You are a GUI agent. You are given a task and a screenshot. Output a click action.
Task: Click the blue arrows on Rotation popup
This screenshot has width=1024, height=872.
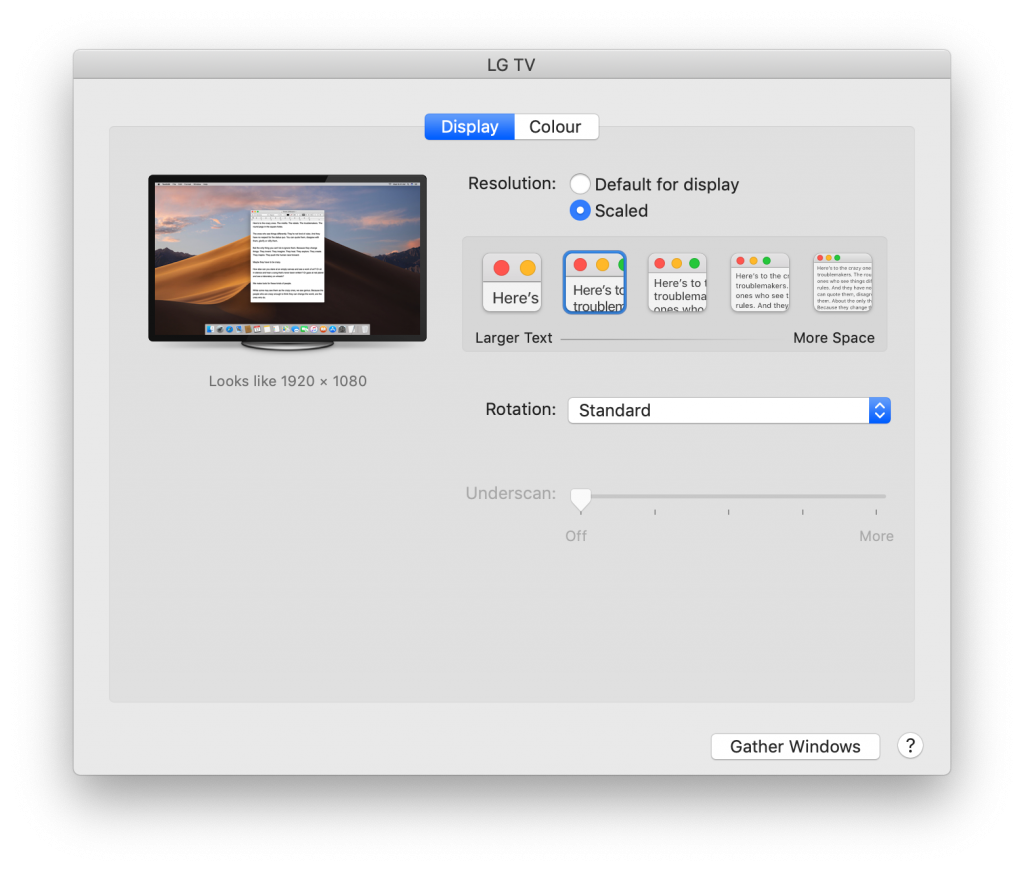[879, 411]
